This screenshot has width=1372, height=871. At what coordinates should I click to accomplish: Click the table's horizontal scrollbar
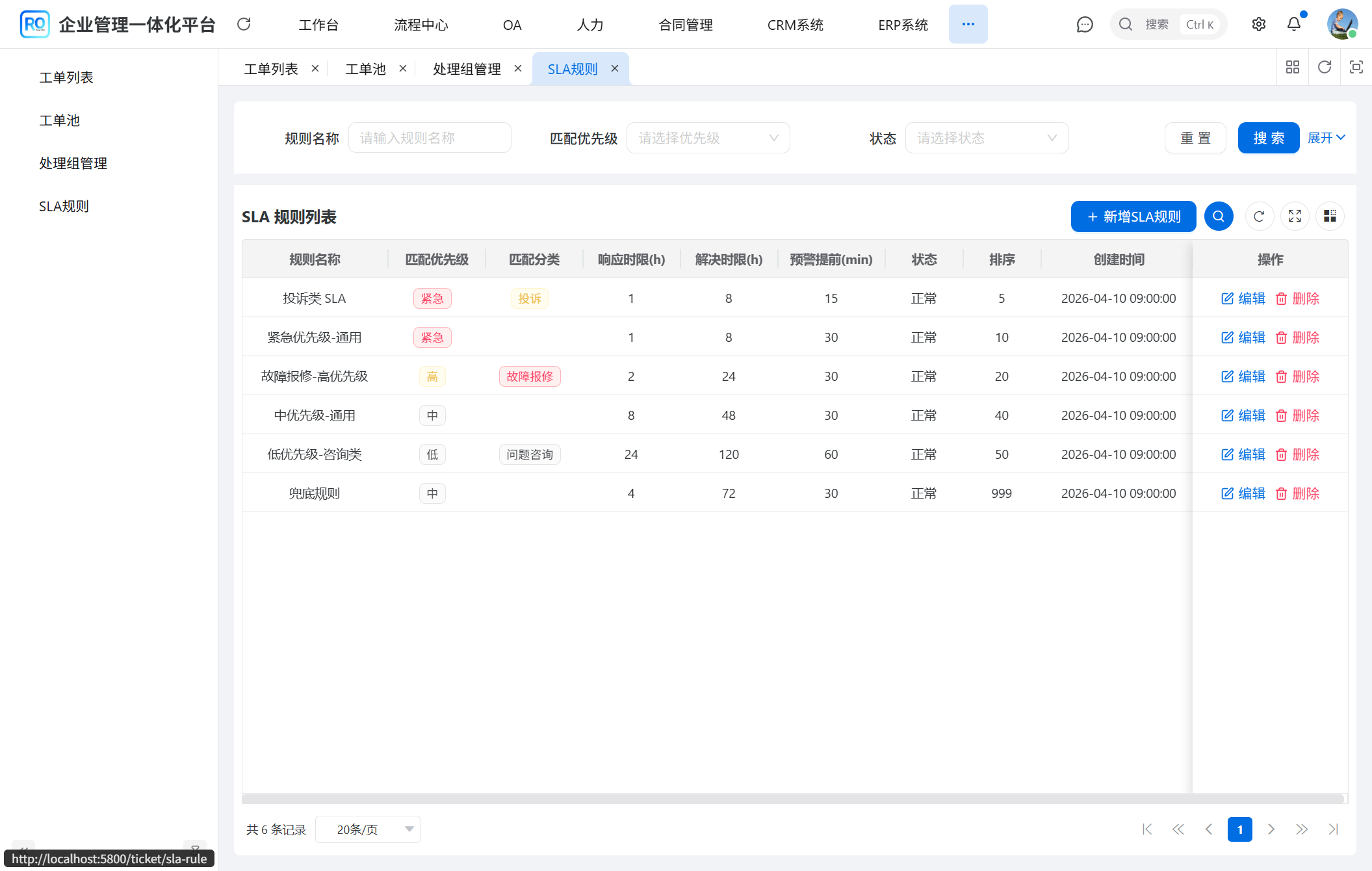coord(792,798)
